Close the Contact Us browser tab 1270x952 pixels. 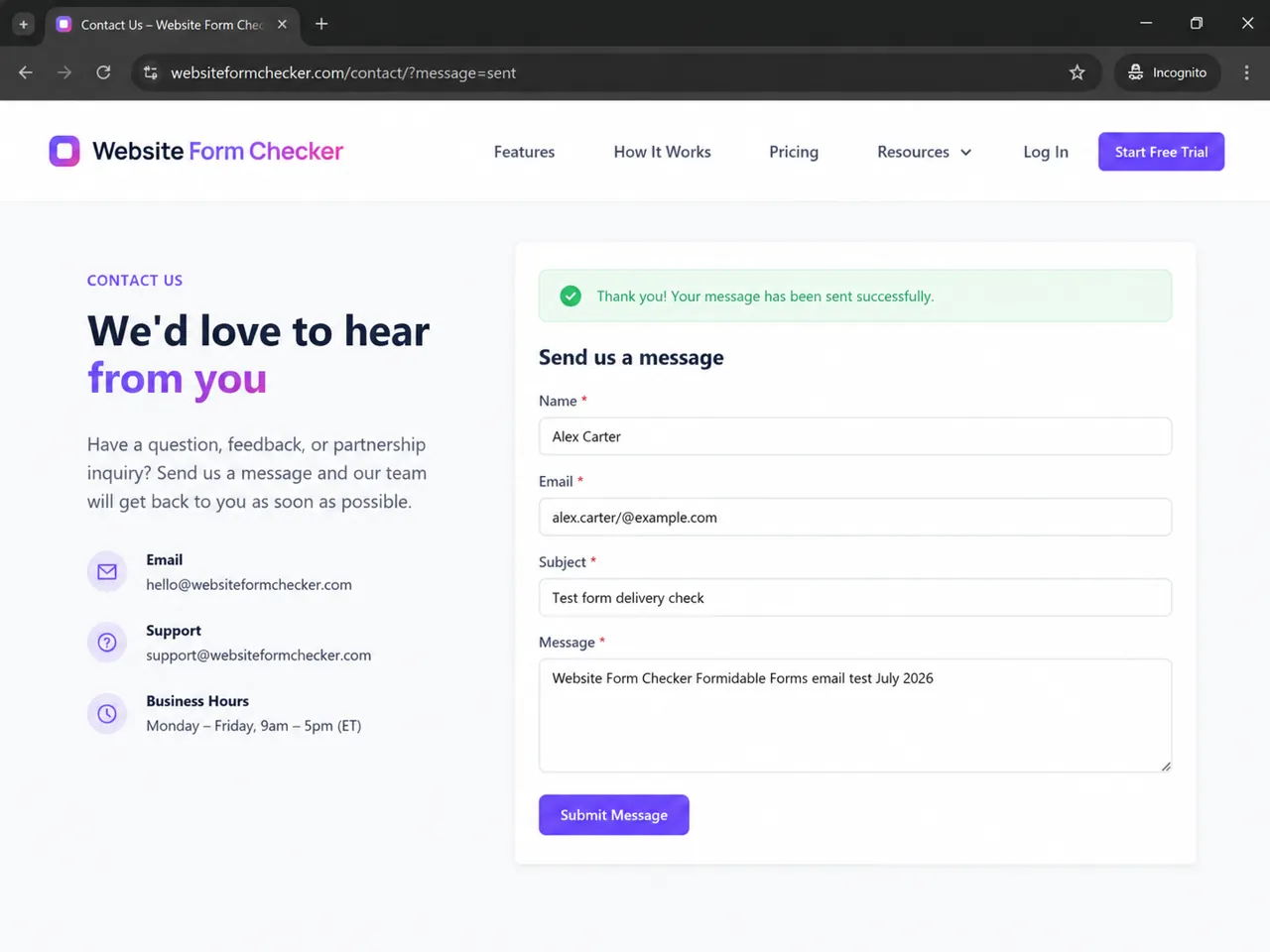(282, 24)
